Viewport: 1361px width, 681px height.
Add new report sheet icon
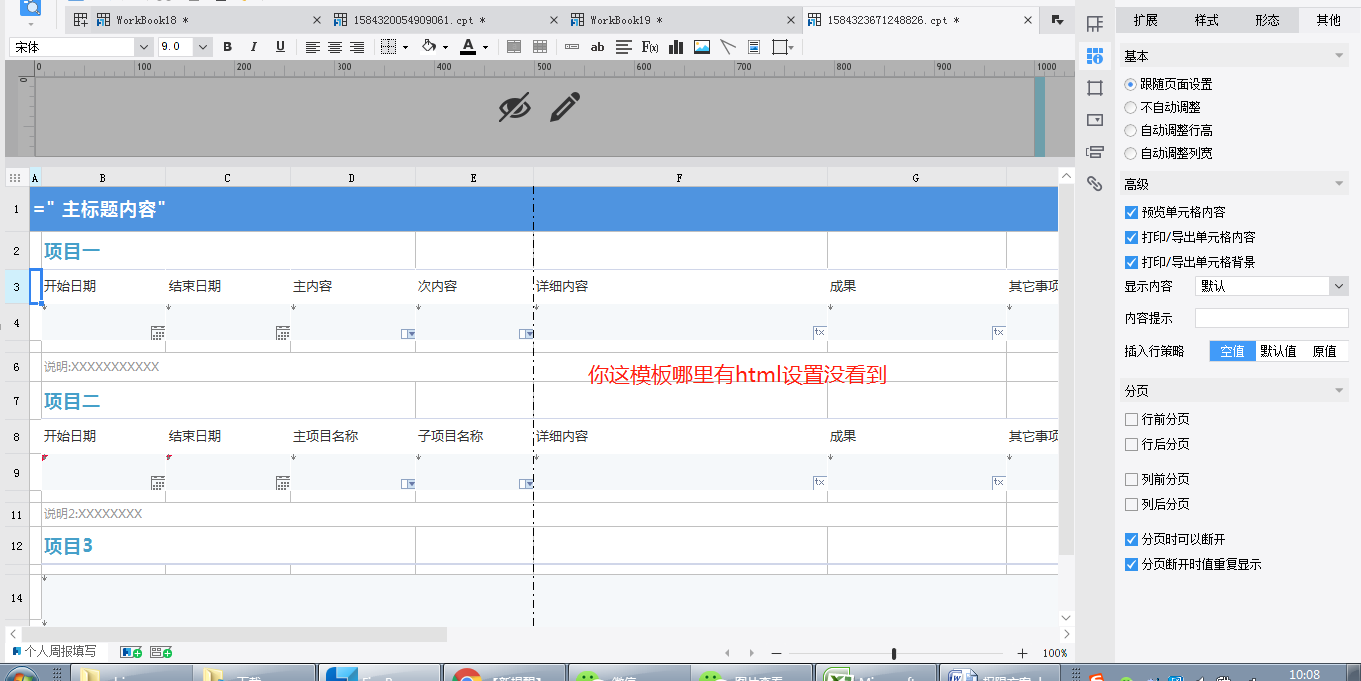[x=131, y=652]
